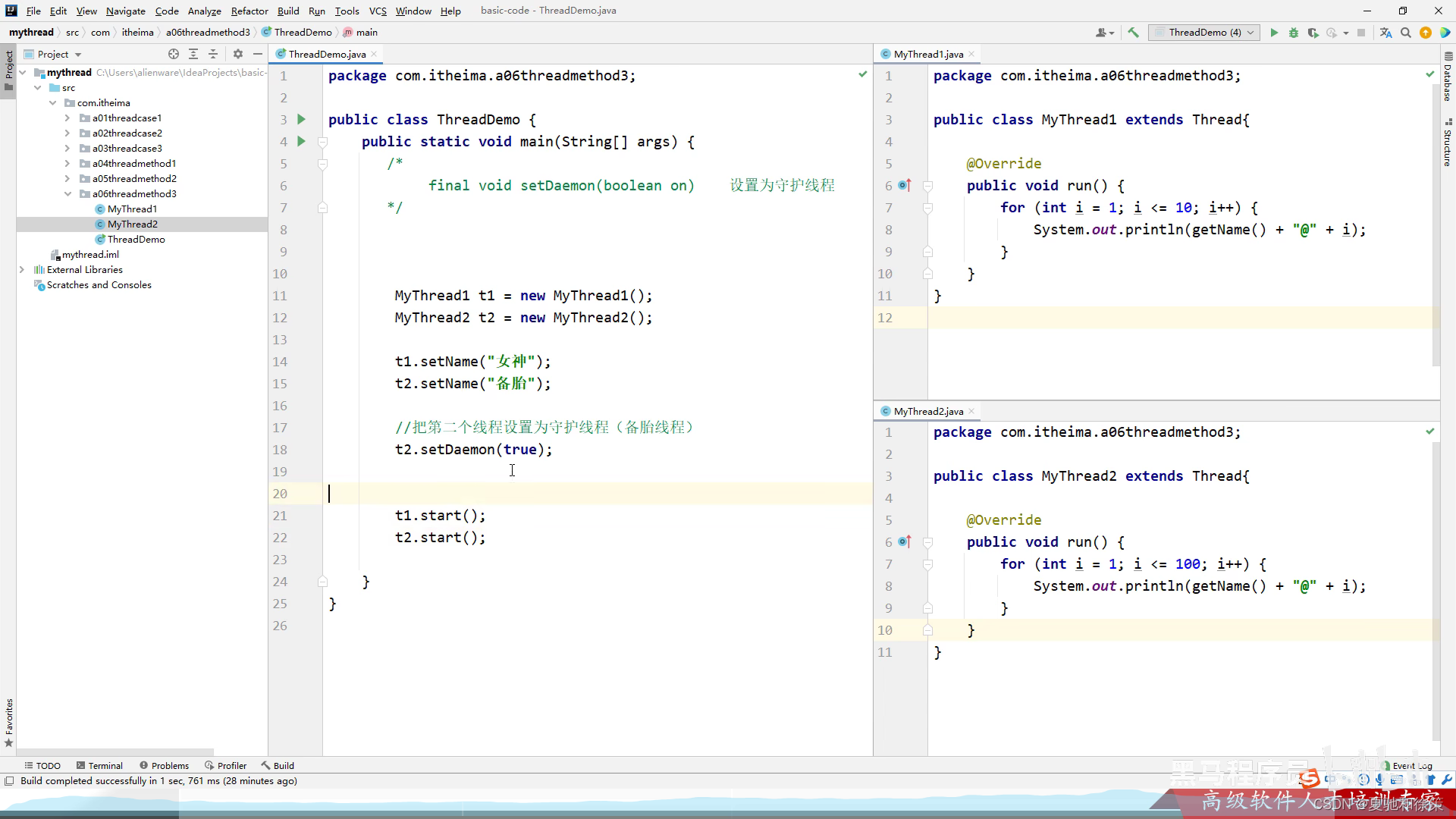The image size is (1456, 819).
Task: Click the run gutter arrow on line 4
Action: click(x=301, y=141)
